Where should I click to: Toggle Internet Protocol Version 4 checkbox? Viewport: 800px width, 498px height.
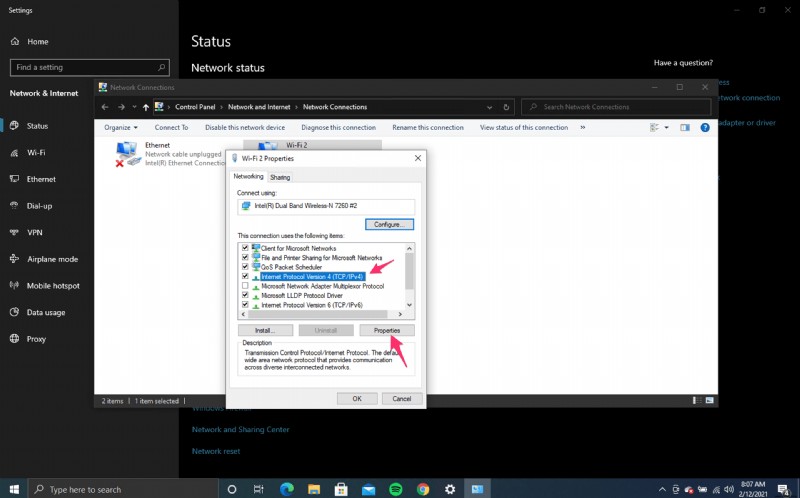pos(245,277)
